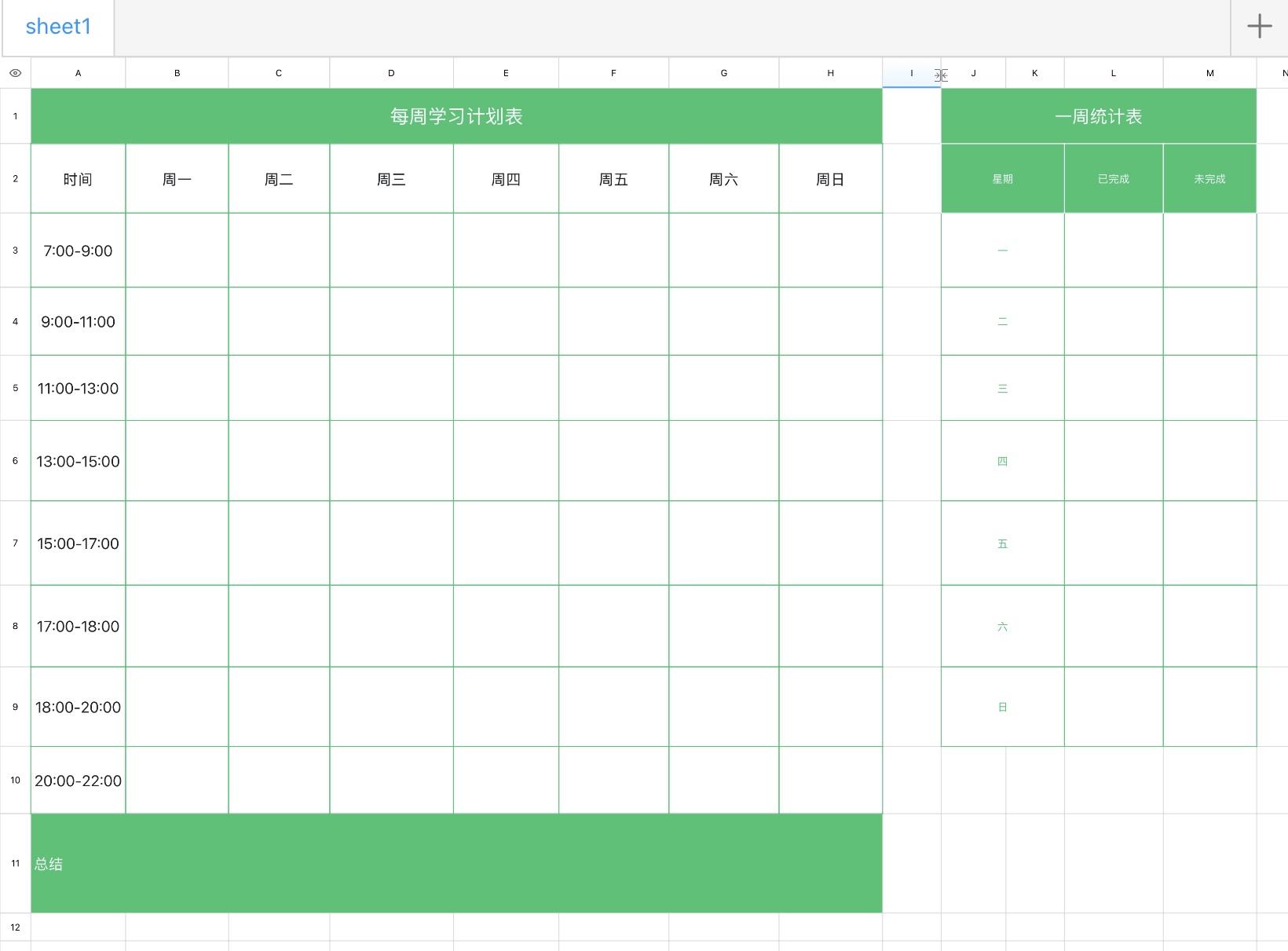
Task: Select the 7:00-9:00 time cell
Action: click(x=78, y=251)
